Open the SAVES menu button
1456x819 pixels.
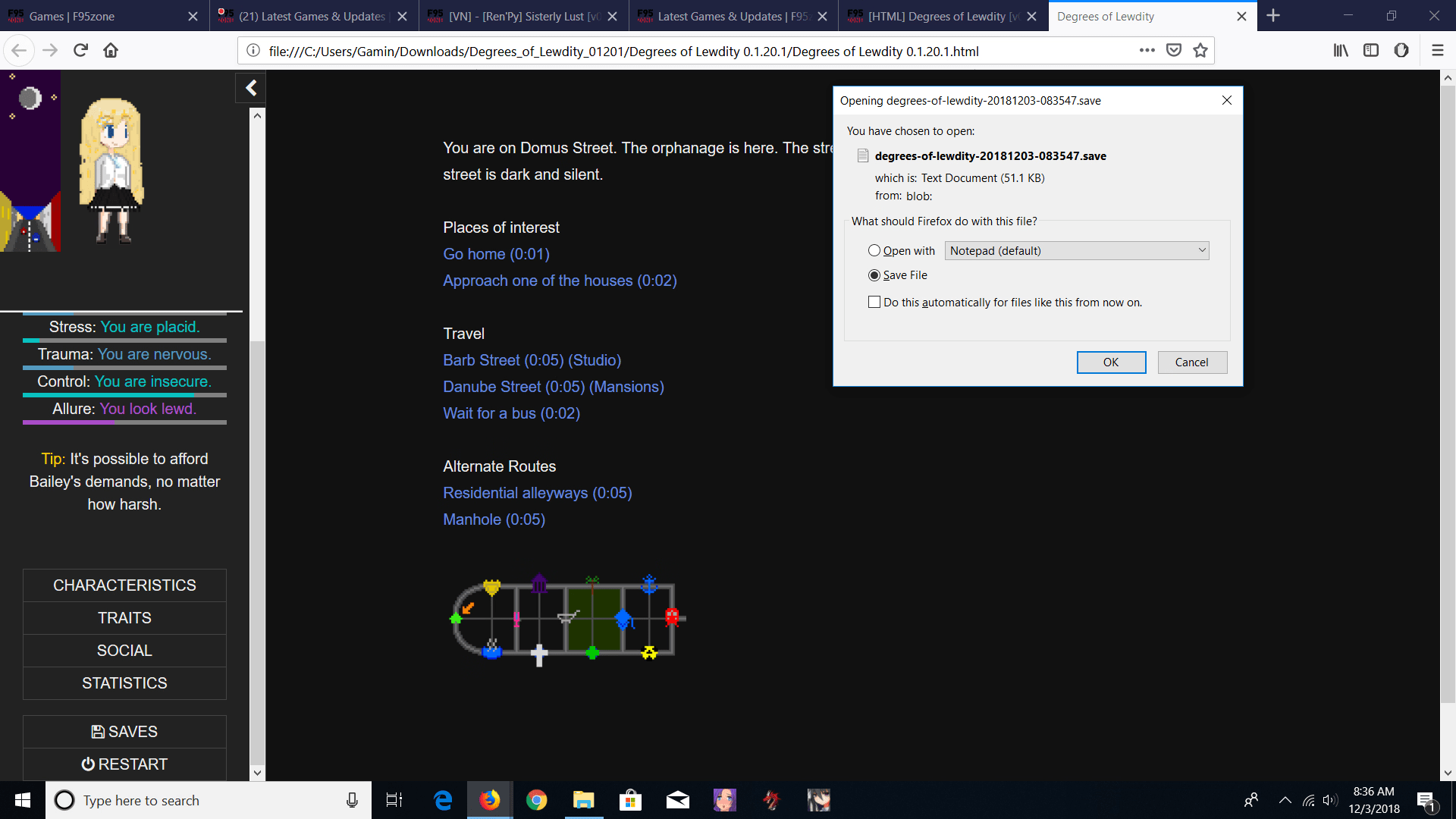pyautogui.click(x=124, y=732)
